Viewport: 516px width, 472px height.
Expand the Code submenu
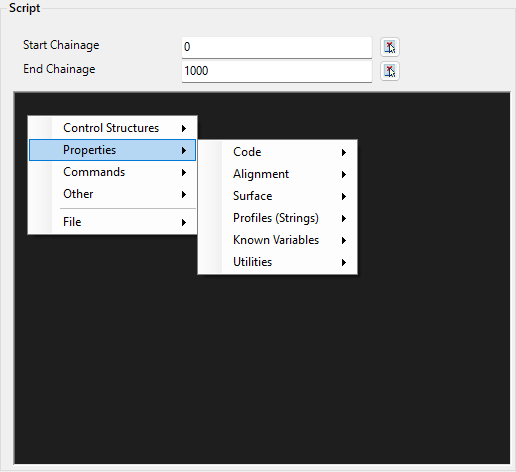[278, 152]
